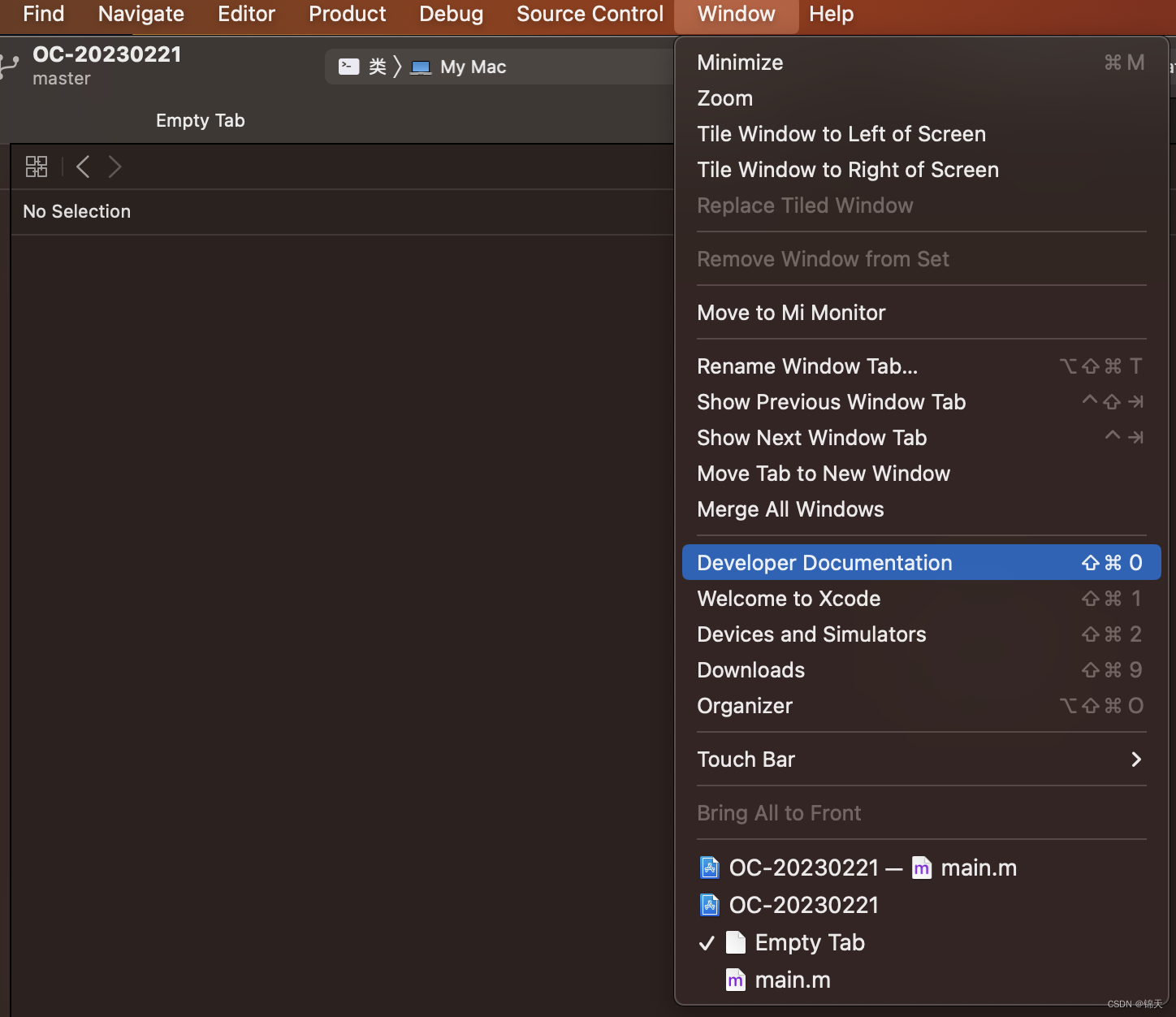Open Developer Documentation

922,563
